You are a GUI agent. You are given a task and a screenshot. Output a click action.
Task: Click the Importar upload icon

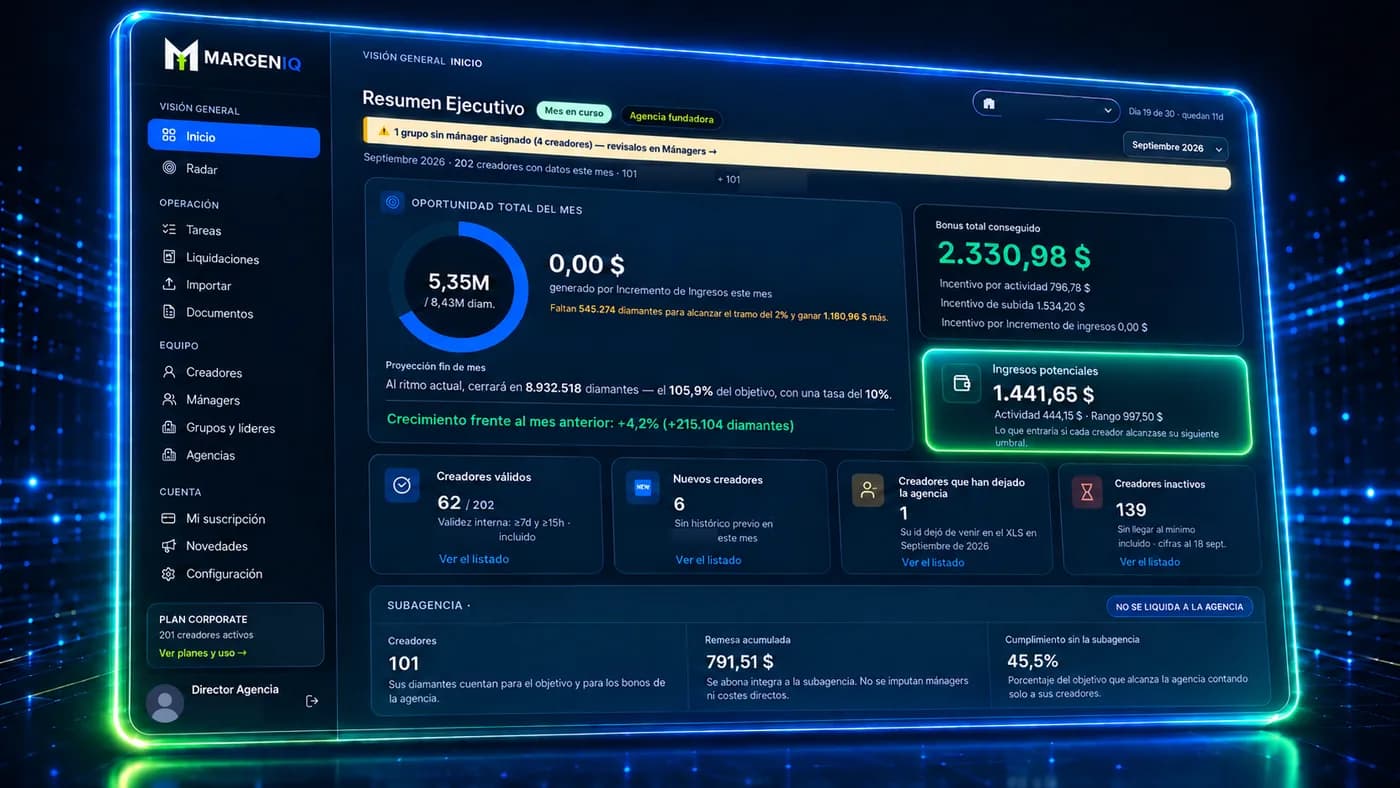(169, 284)
